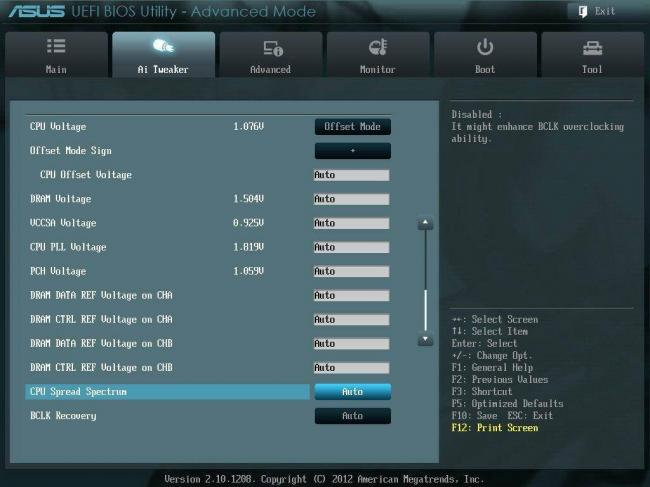Click the Monitor tab thermometer icon
Image resolution: width=650 pixels, height=487 pixels.
(378, 47)
